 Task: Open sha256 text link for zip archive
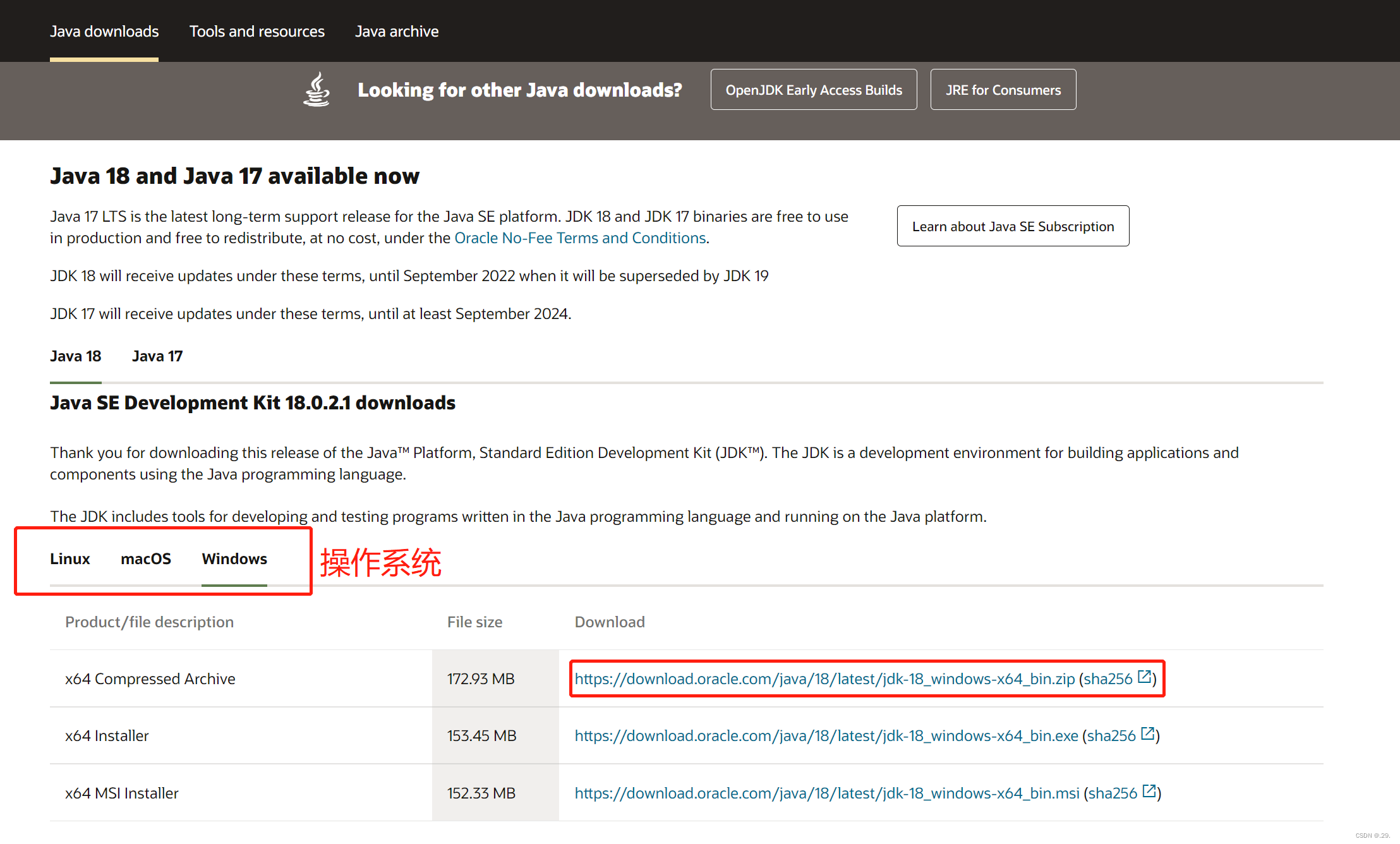tap(1108, 679)
